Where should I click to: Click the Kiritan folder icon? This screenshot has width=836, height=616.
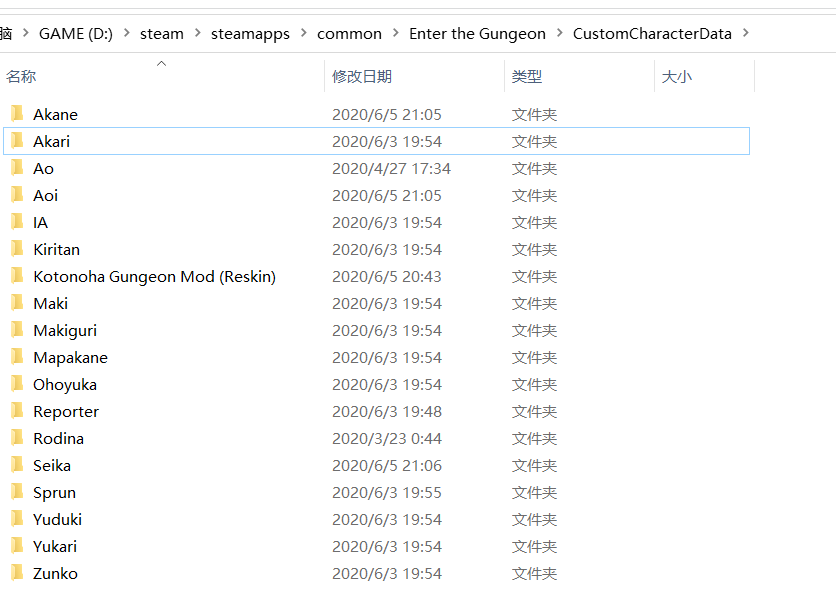(x=17, y=249)
